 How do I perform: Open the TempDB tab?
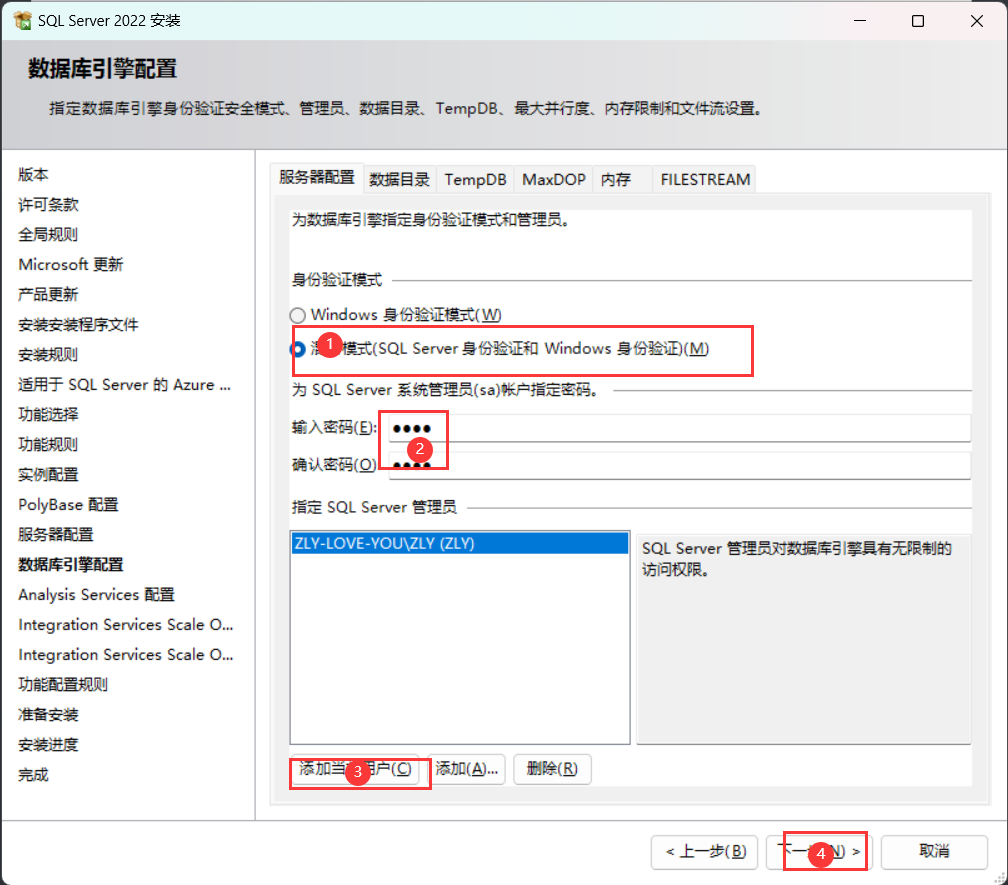[475, 179]
